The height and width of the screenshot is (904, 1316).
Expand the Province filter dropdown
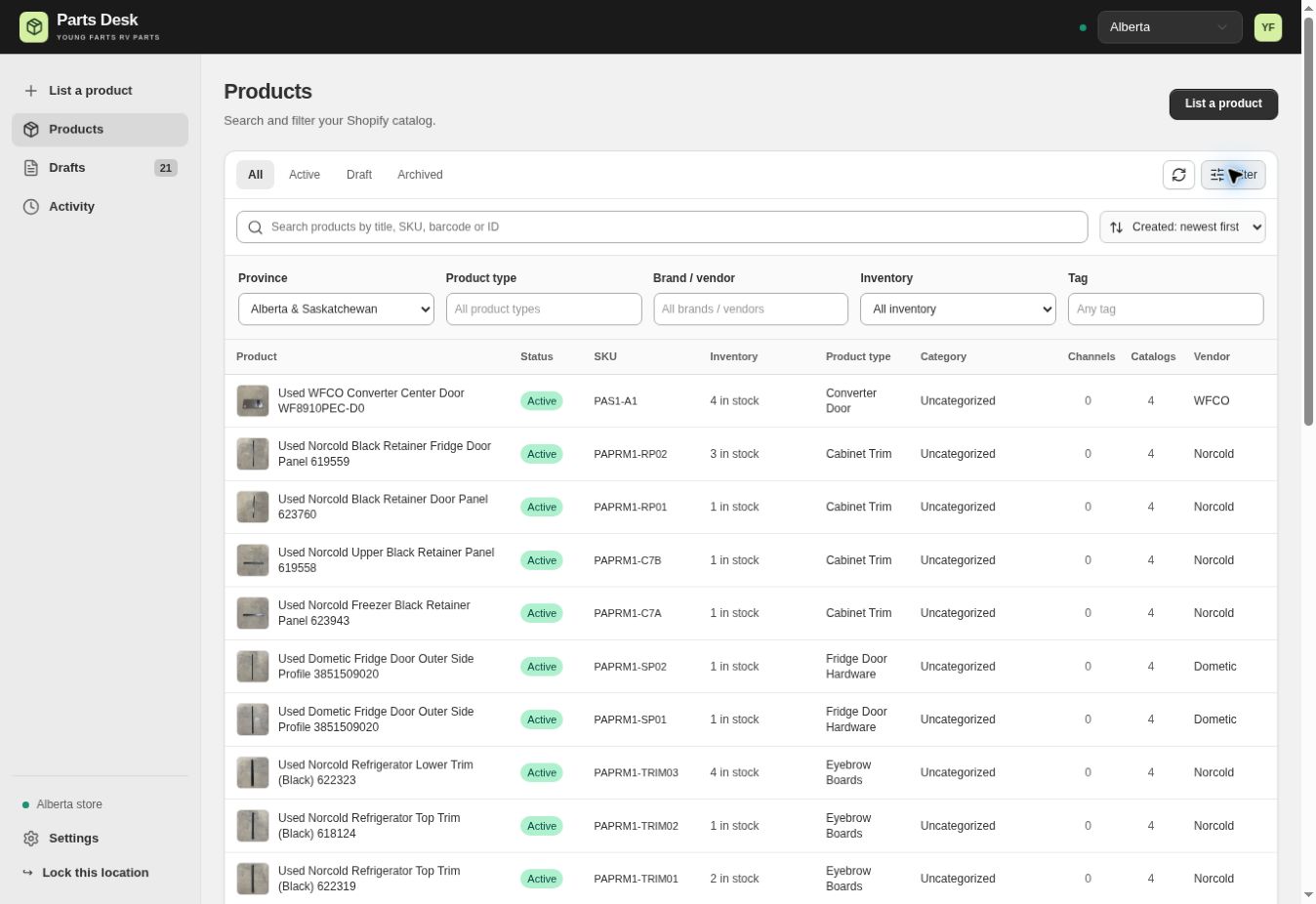coord(336,309)
